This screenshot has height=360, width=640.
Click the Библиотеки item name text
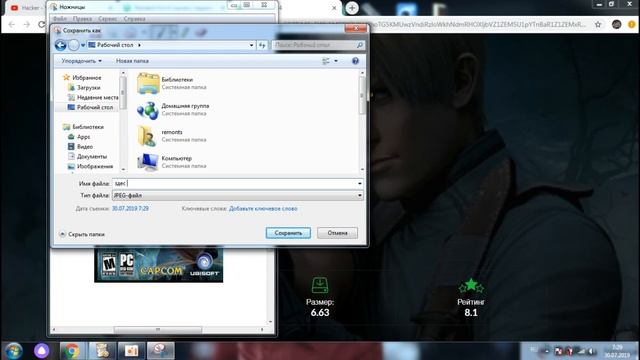[177, 80]
